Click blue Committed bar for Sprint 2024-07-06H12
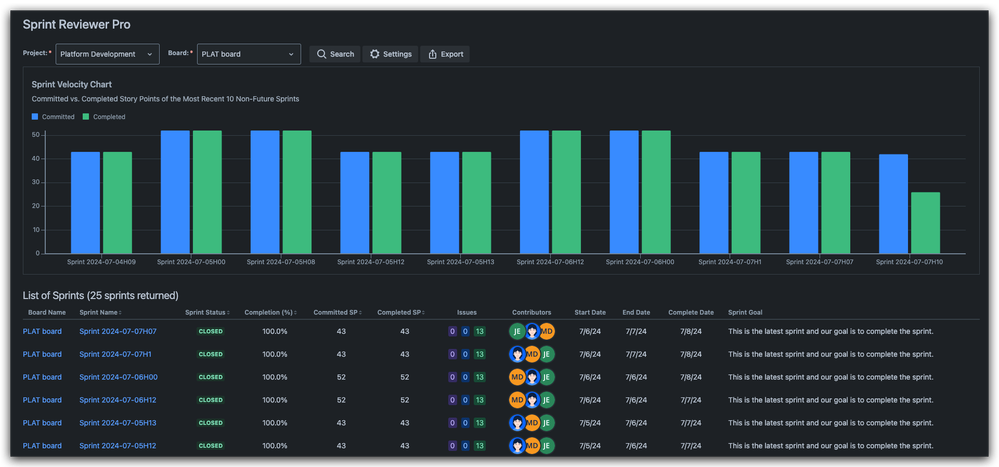The width and height of the screenshot is (999, 467). (535, 192)
